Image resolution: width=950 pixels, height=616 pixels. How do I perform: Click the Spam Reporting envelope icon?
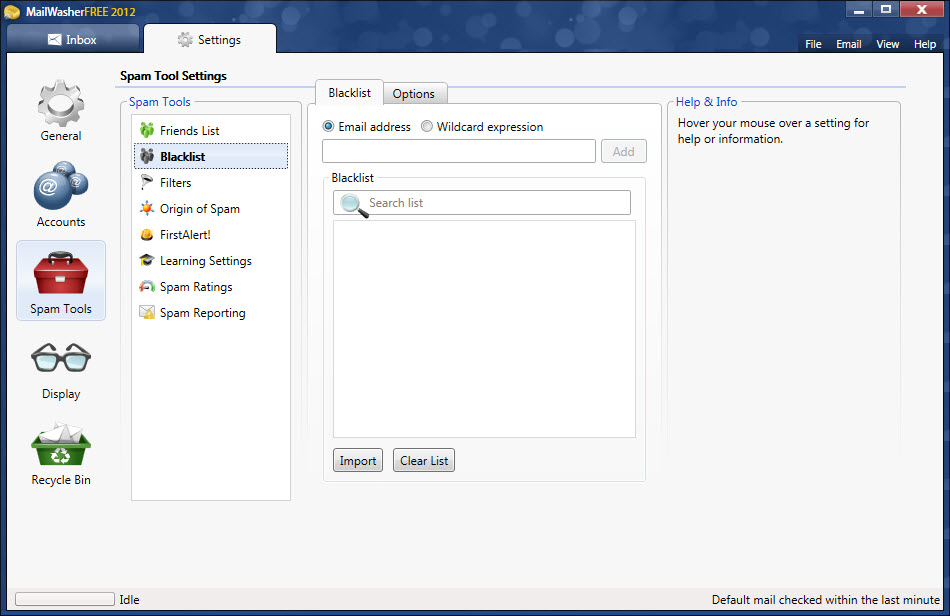147,312
